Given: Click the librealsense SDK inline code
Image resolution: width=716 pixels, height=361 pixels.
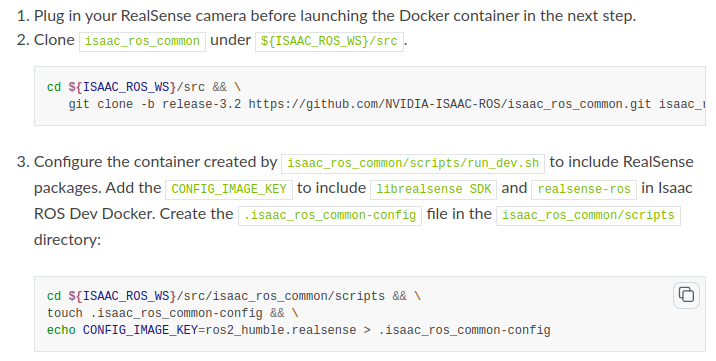Looking at the screenshot, I should 433,189.
